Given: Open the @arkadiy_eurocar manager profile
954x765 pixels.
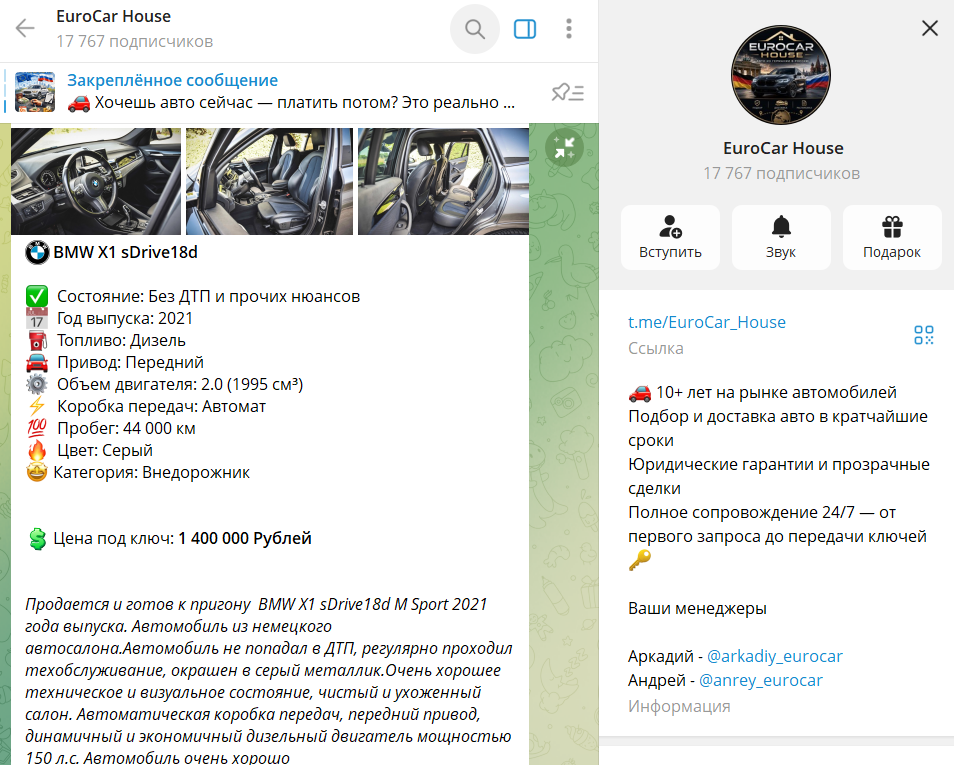Looking at the screenshot, I should 775,656.
